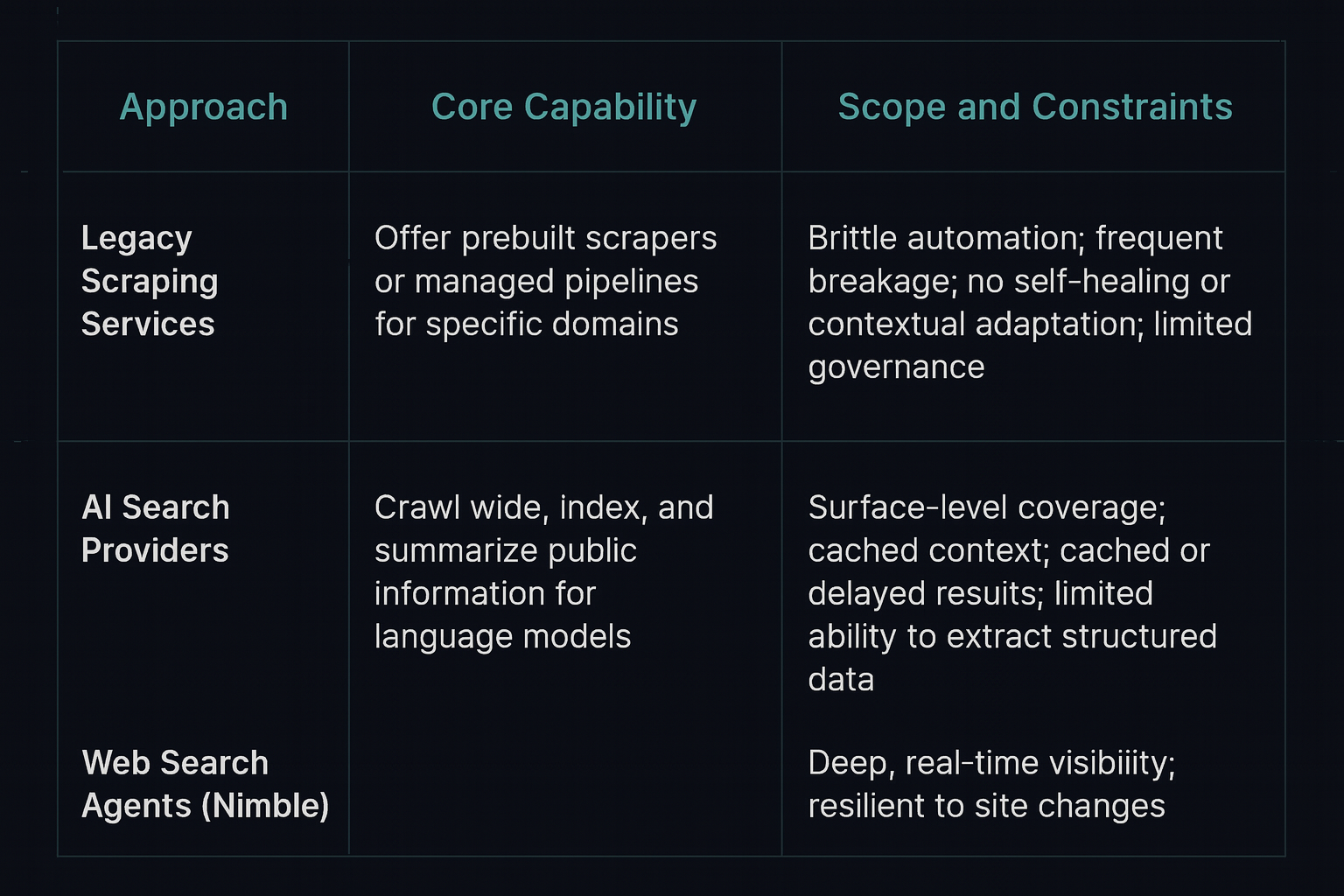The height and width of the screenshot is (896, 1344).
Task: Click the 'Crawl wide, index, and' text line
Action: pyautogui.click(x=543, y=508)
